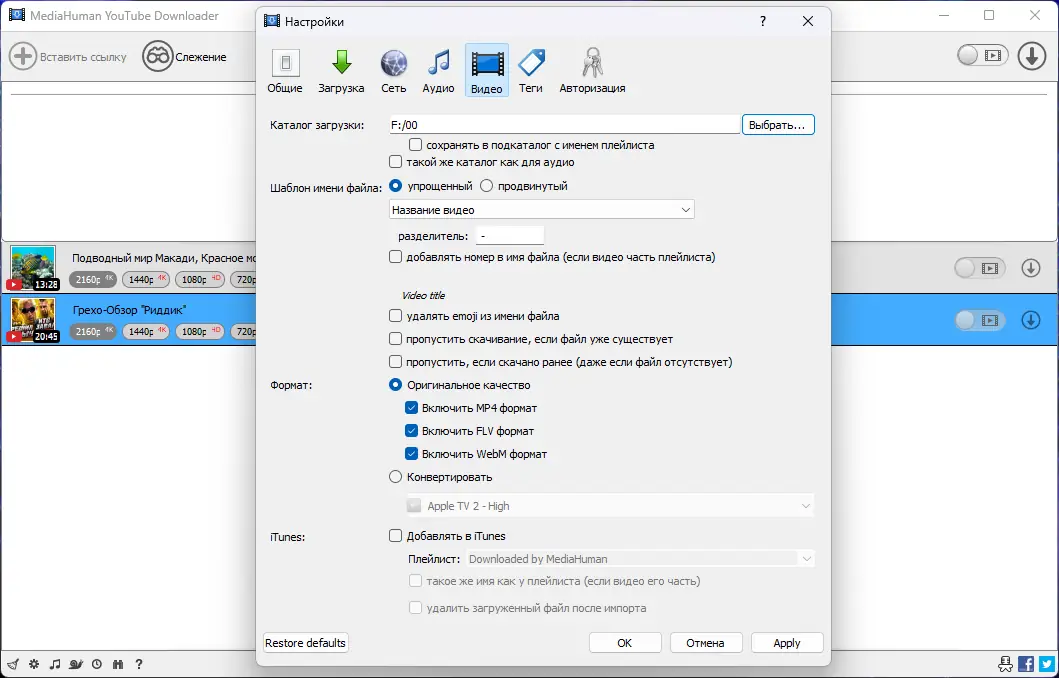Screen dimensions: 1059x678
Task: Confirm settings with OK
Action: pyautogui.click(x=625, y=643)
